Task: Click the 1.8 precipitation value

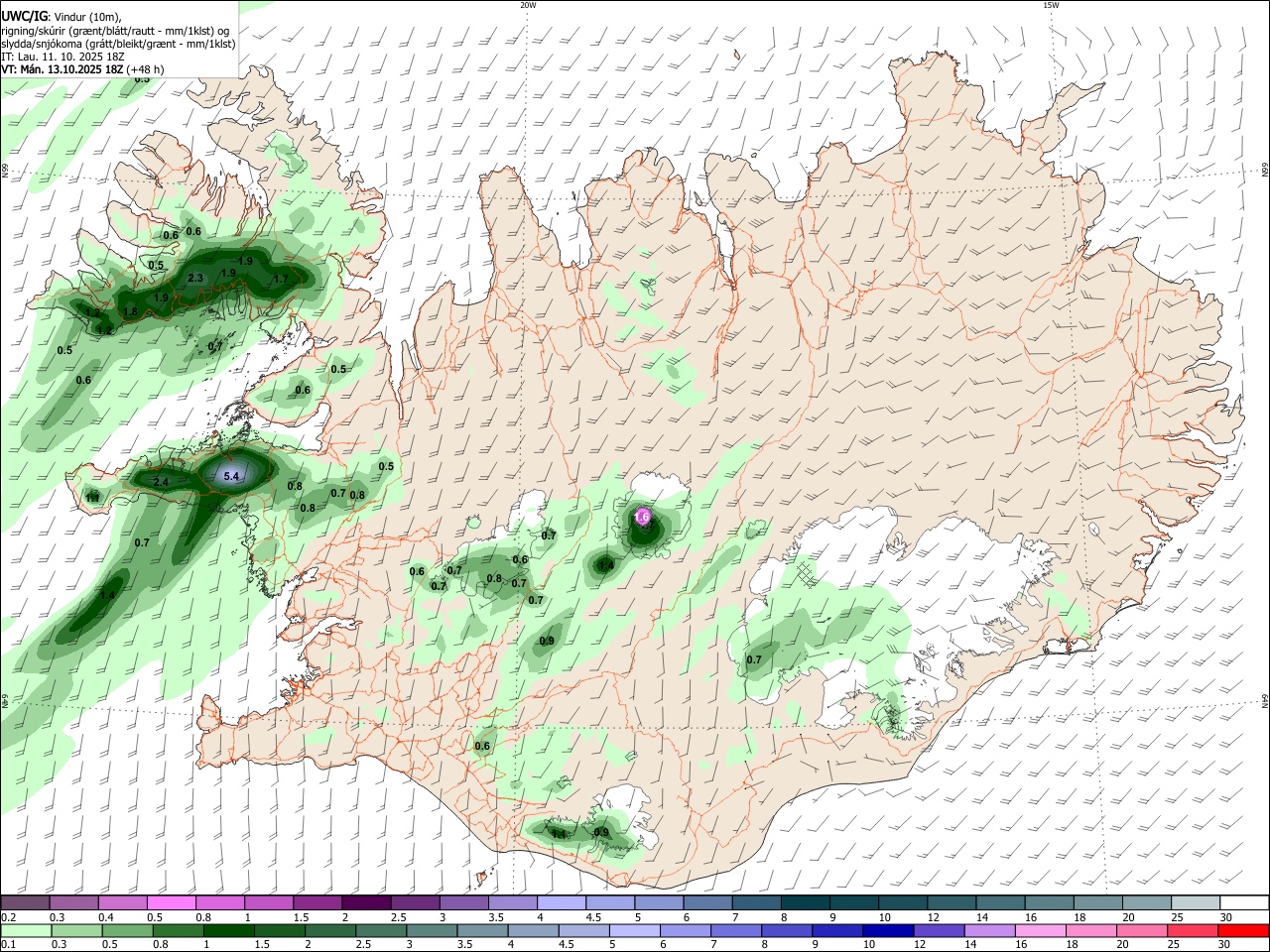Action: click(130, 312)
